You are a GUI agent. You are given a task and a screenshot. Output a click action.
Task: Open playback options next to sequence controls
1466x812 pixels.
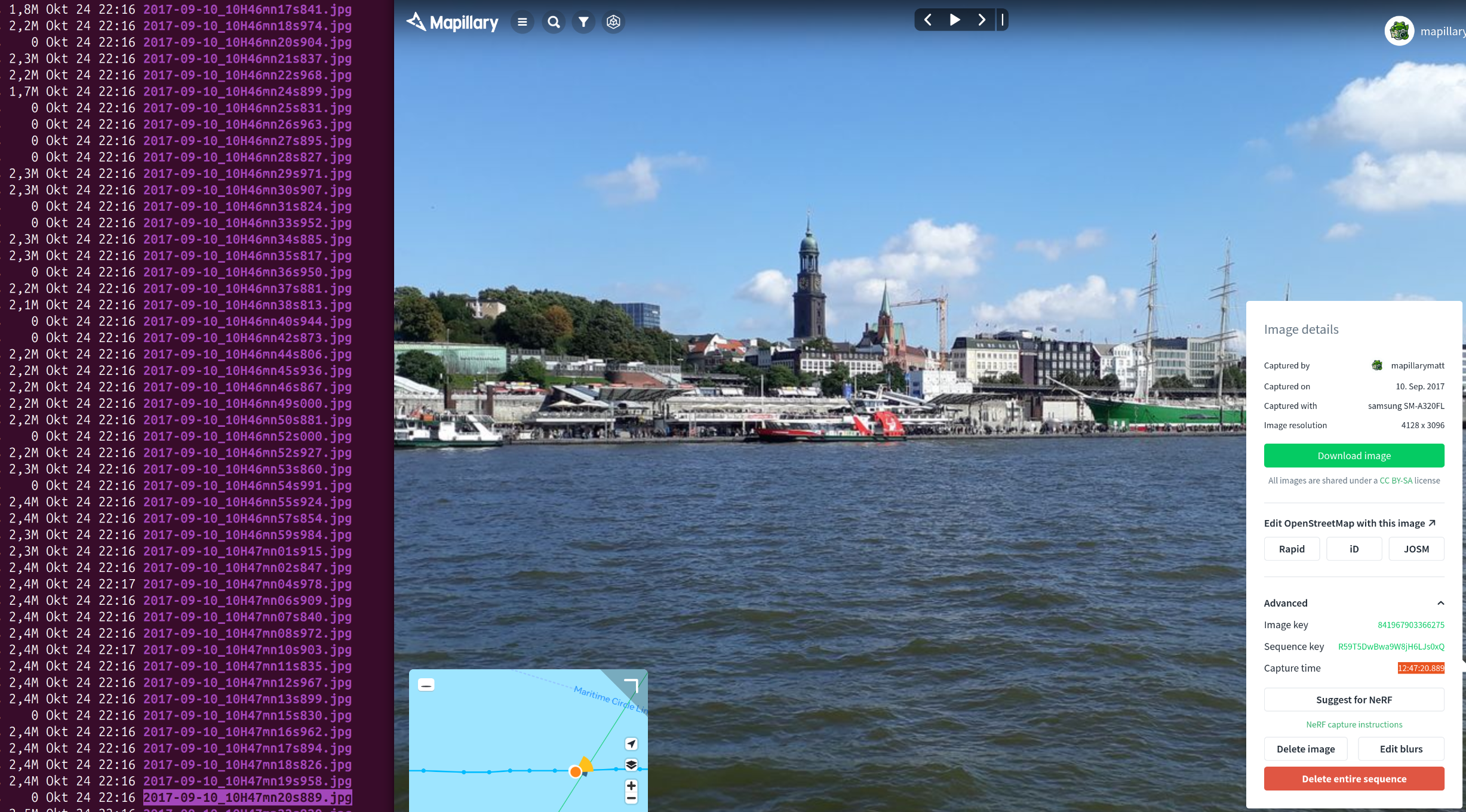coord(1003,20)
